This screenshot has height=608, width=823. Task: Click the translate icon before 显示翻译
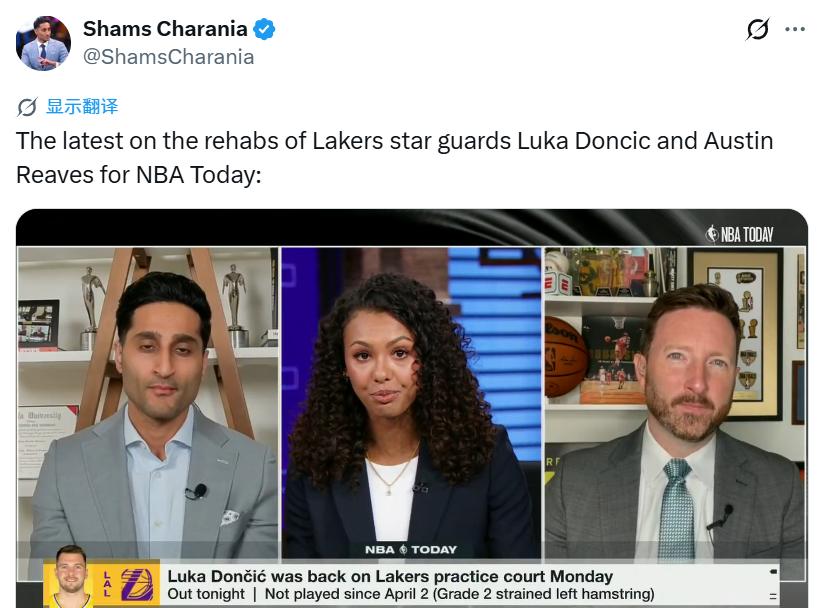27,107
